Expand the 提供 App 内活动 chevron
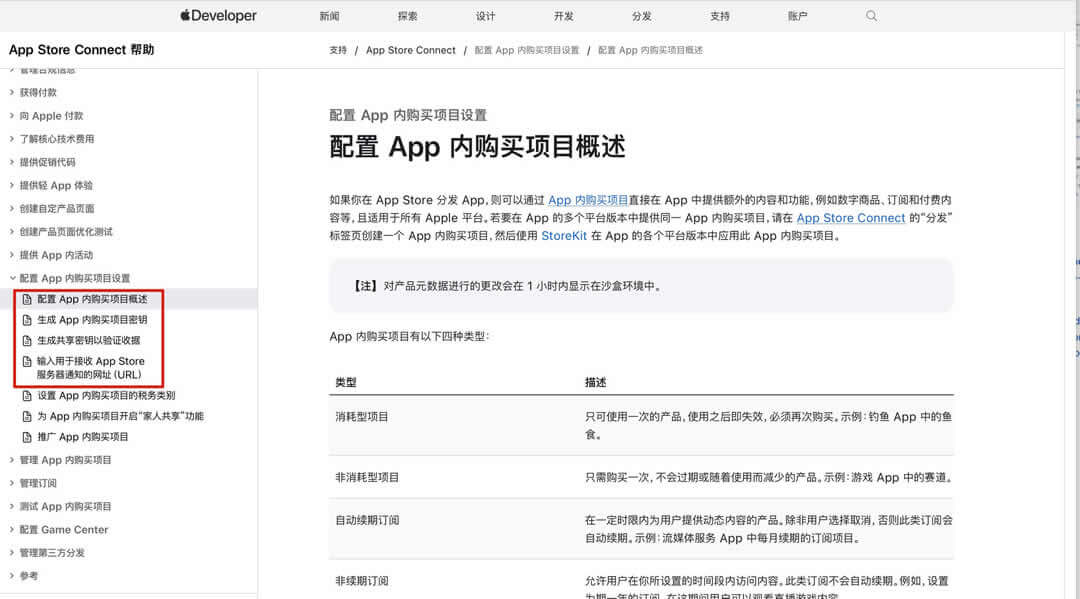1080x599 pixels. click(x=12, y=255)
